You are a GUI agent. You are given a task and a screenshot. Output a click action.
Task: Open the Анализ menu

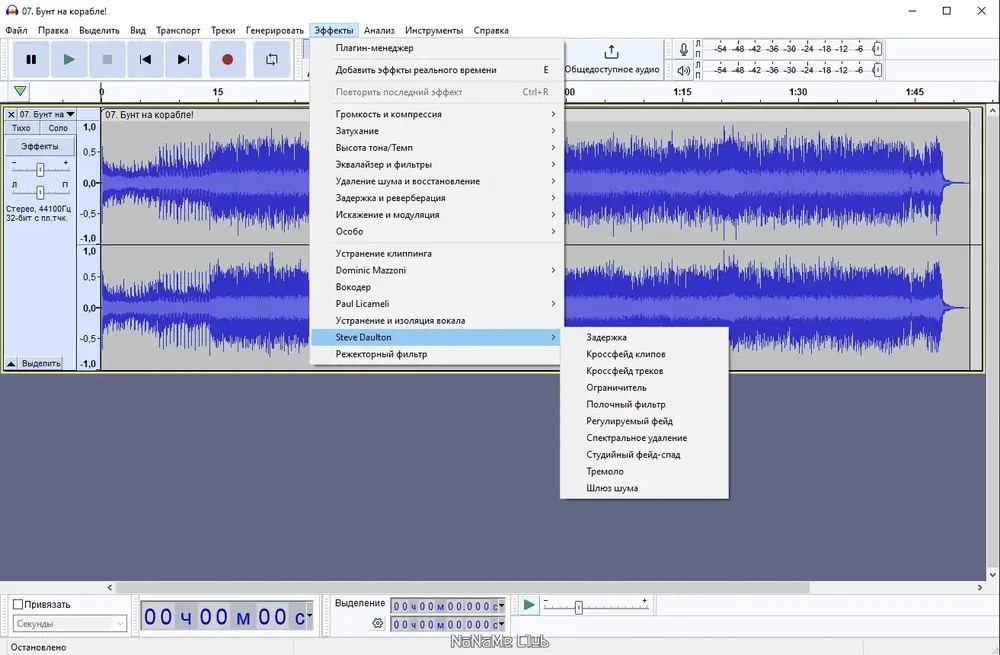(379, 30)
